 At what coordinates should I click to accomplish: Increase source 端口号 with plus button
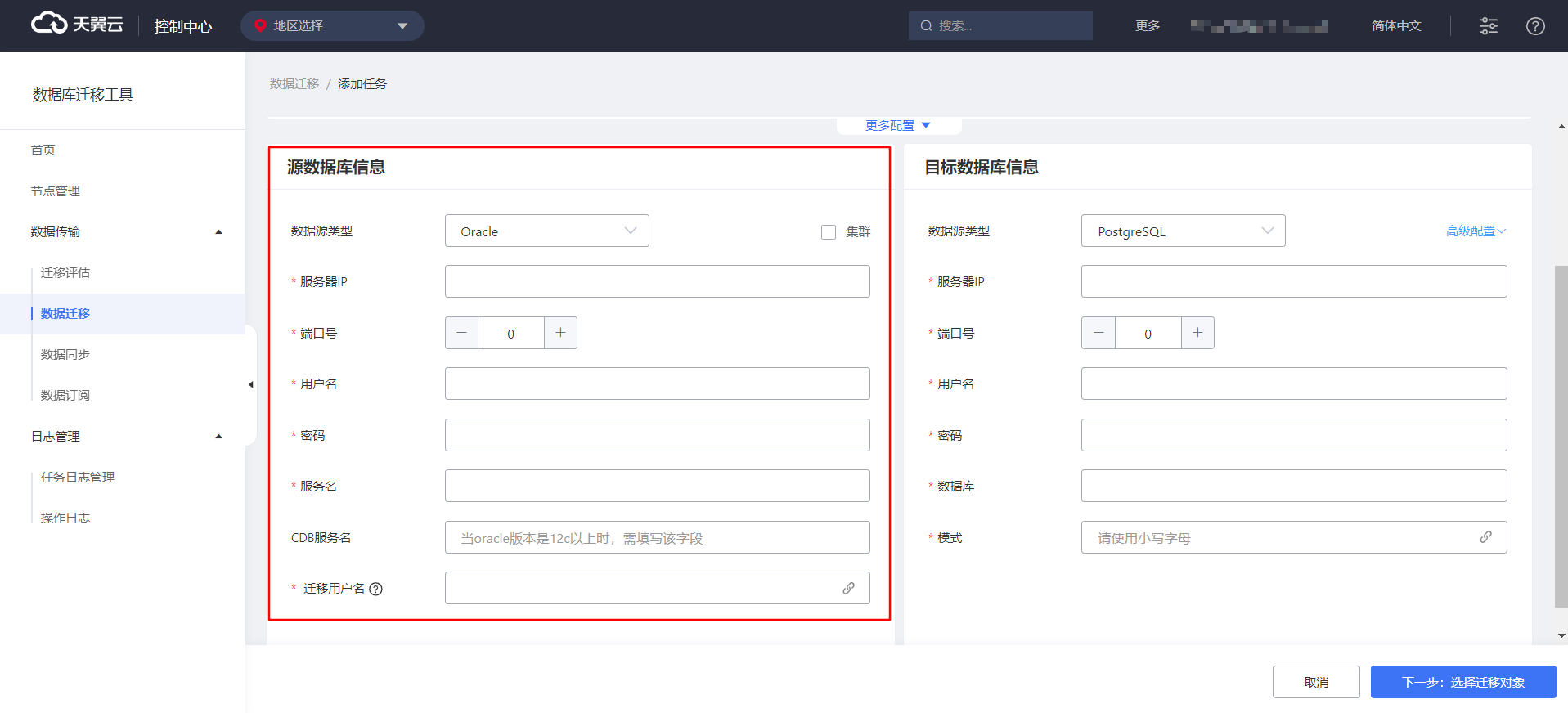click(x=560, y=333)
